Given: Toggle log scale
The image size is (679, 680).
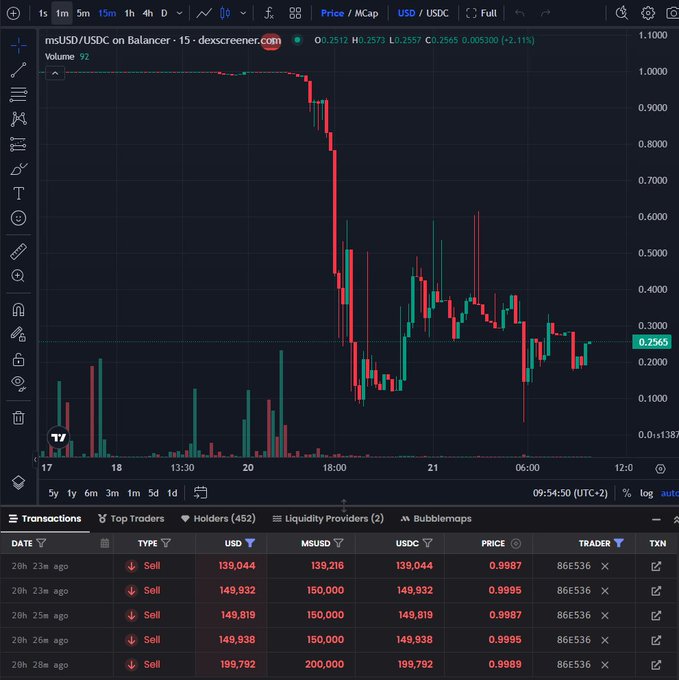Looking at the screenshot, I should [646, 493].
